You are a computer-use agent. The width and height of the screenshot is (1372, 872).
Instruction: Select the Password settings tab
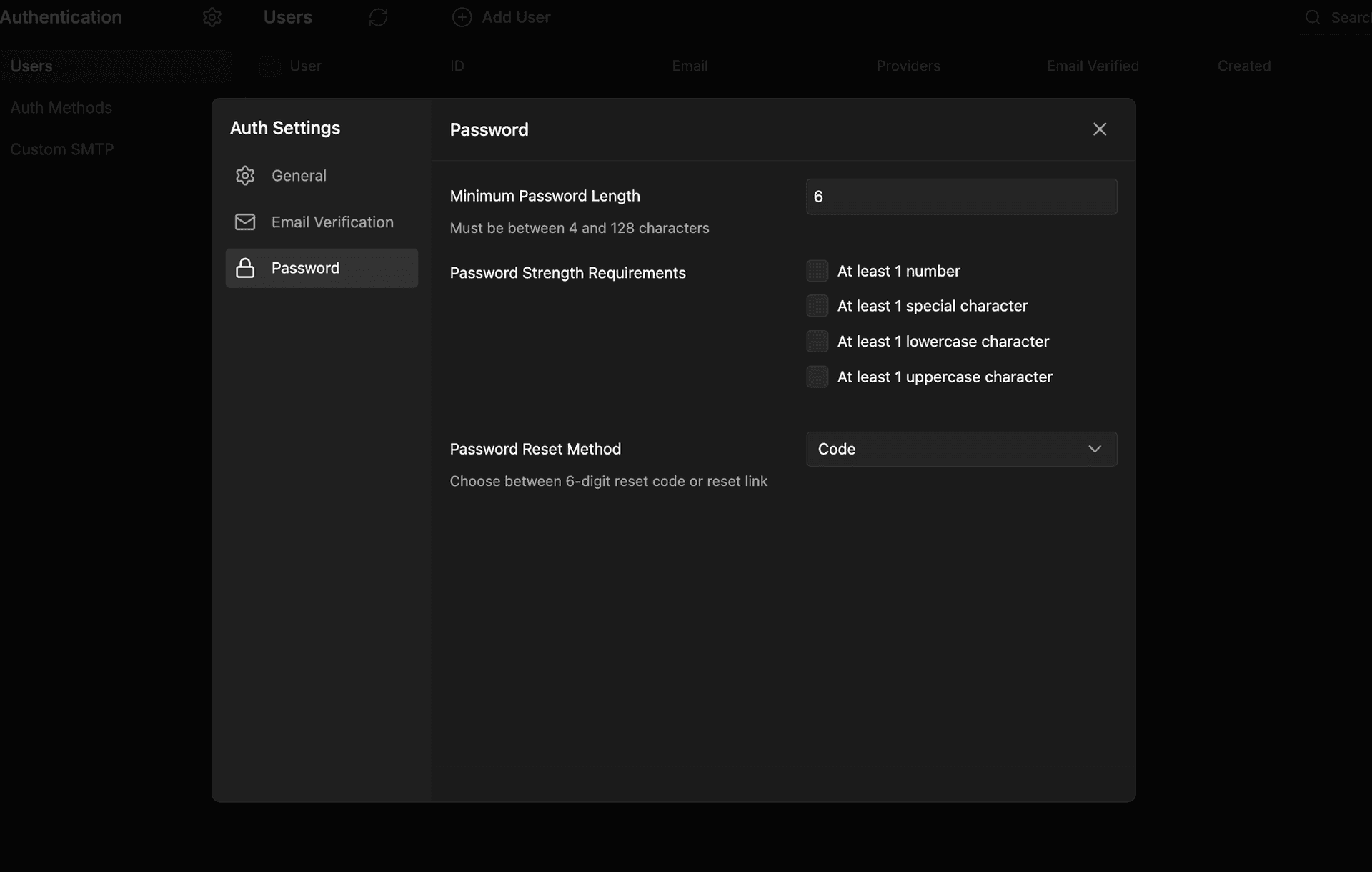click(322, 268)
